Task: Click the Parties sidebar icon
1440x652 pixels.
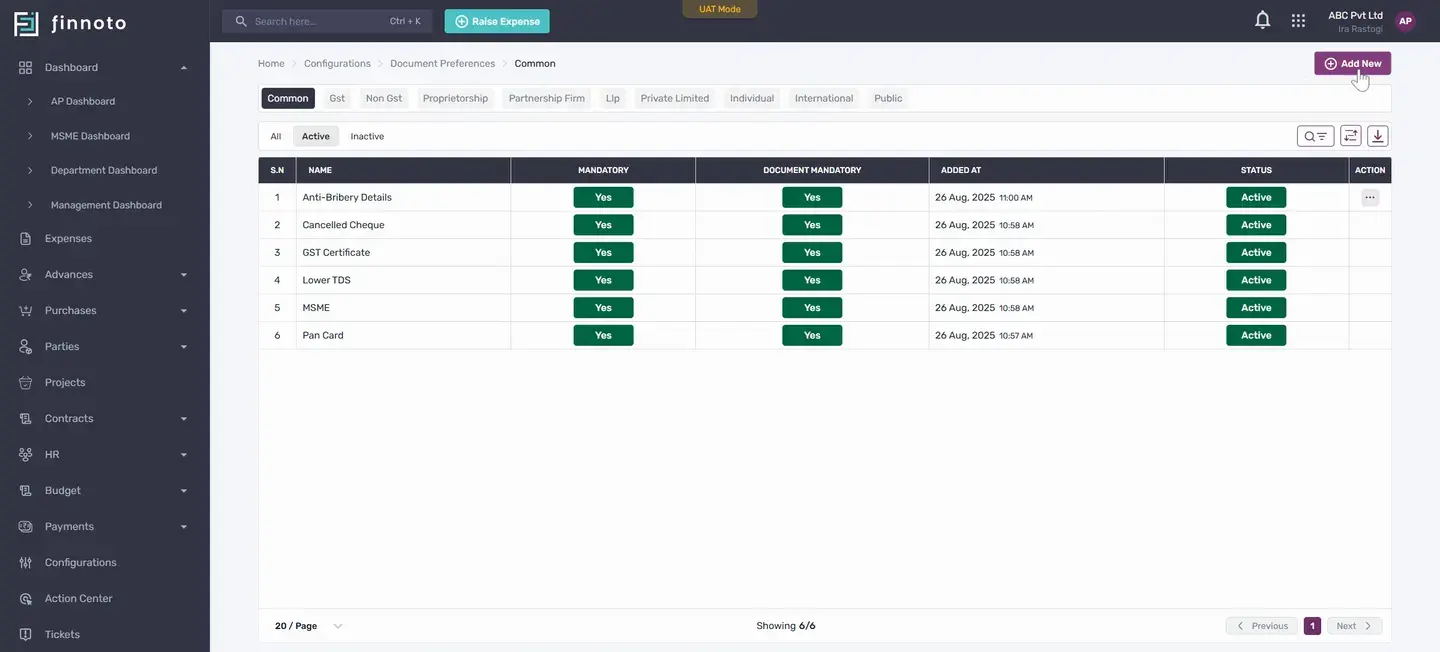Action: (x=26, y=346)
